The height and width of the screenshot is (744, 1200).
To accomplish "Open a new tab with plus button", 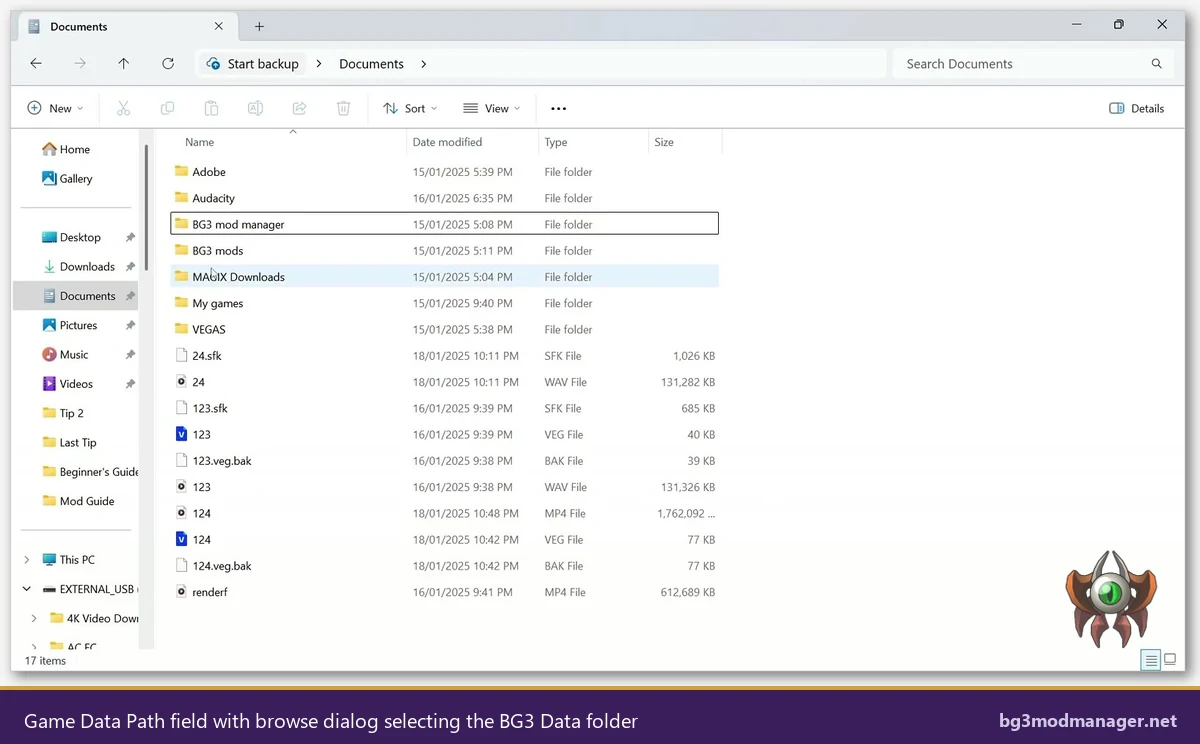I will 259,26.
